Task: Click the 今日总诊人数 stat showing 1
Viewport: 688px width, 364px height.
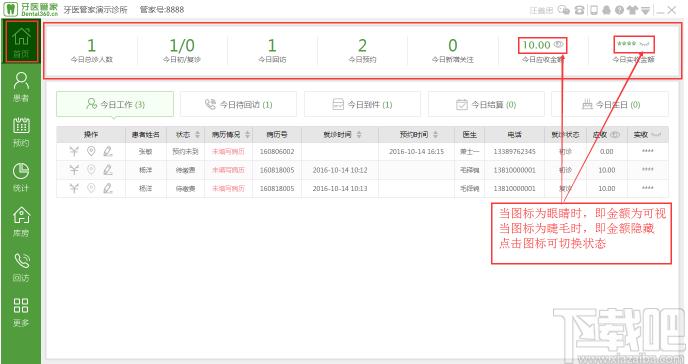Action: 92,51
